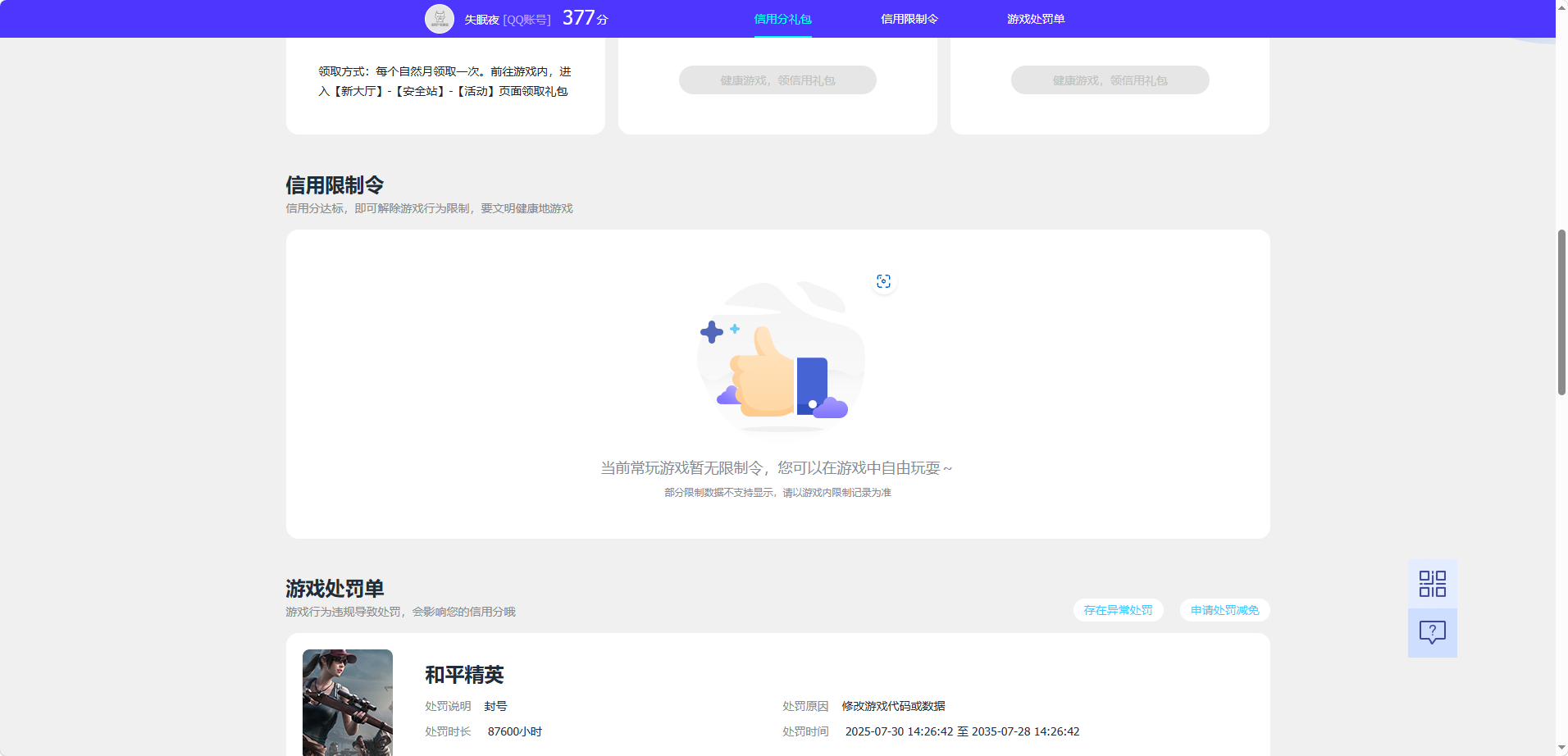Click the 申请处罚减免 button
The height and width of the screenshot is (756, 1568).
[x=1224, y=610]
